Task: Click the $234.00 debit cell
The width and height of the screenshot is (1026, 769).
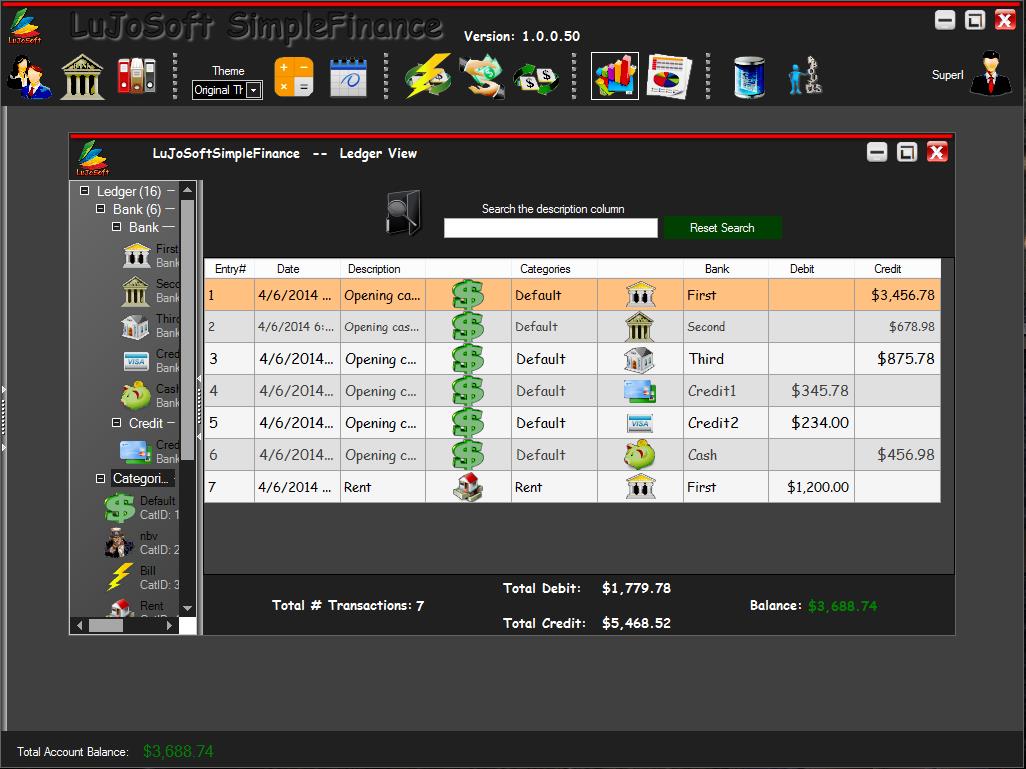Action: [811, 423]
